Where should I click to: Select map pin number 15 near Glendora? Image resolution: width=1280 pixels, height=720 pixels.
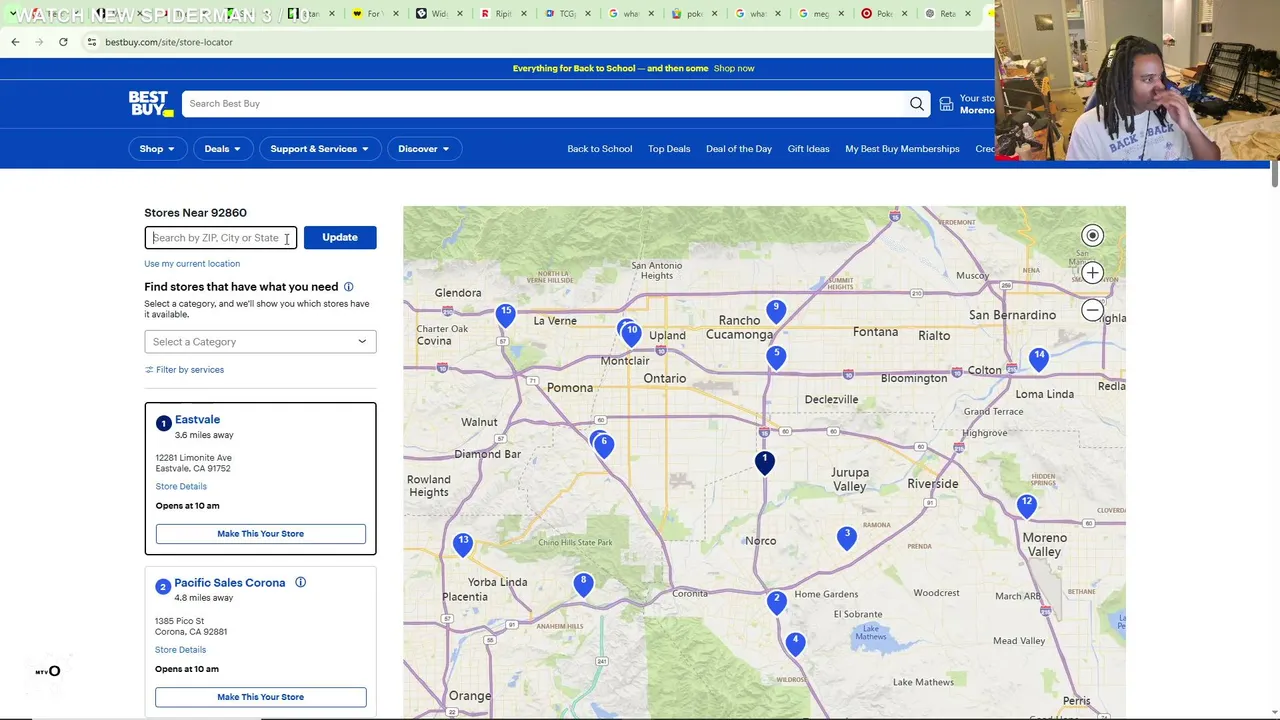pyautogui.click(x=507, y=315)
